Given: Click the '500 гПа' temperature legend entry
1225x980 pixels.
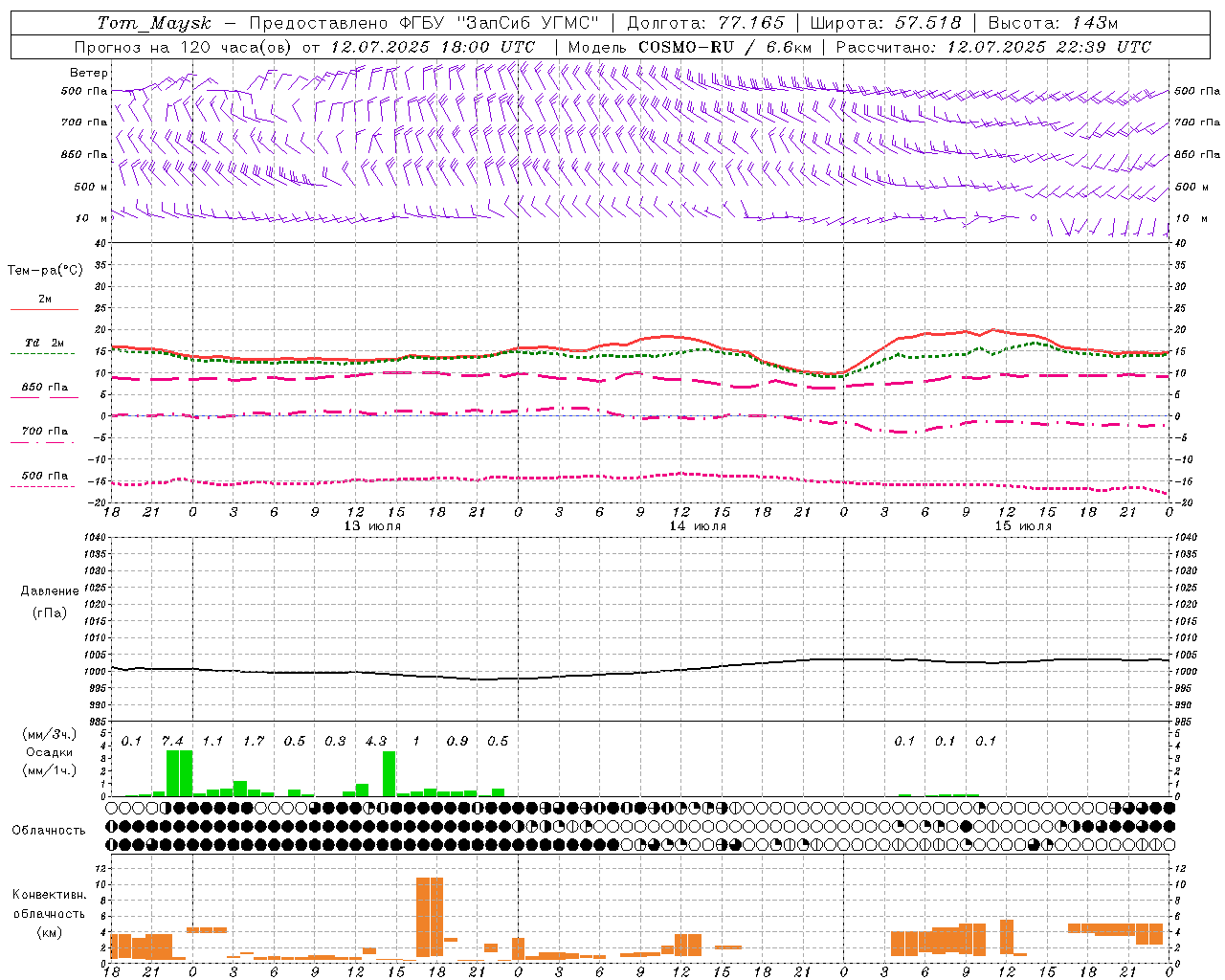Looking at the screenshot, I should point(45,476).
